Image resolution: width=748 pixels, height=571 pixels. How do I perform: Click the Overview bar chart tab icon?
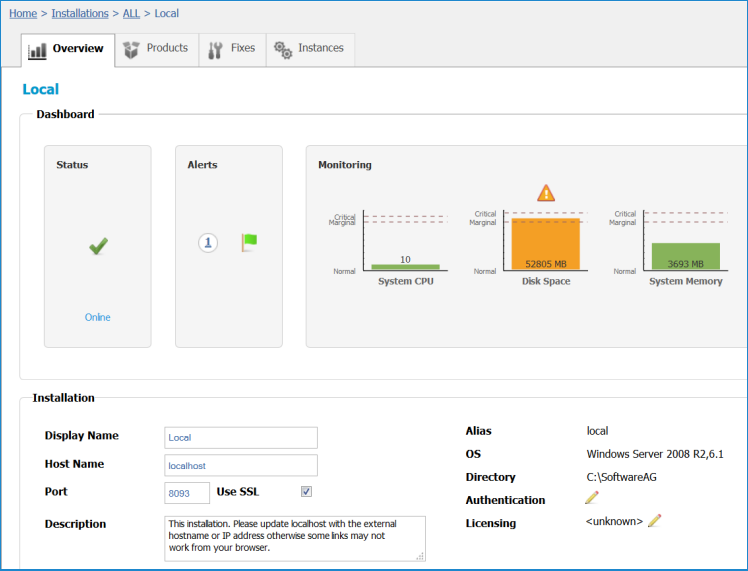click(37, 51)
